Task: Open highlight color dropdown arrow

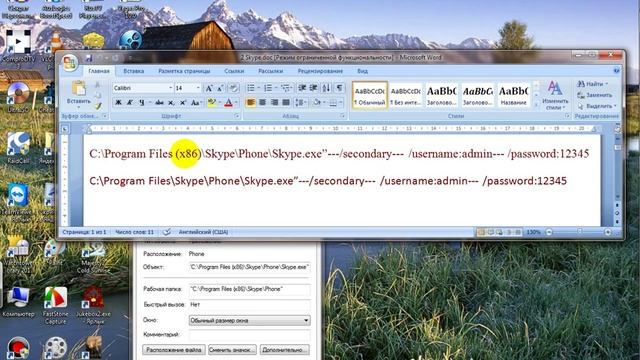Action: pos(219,102)
